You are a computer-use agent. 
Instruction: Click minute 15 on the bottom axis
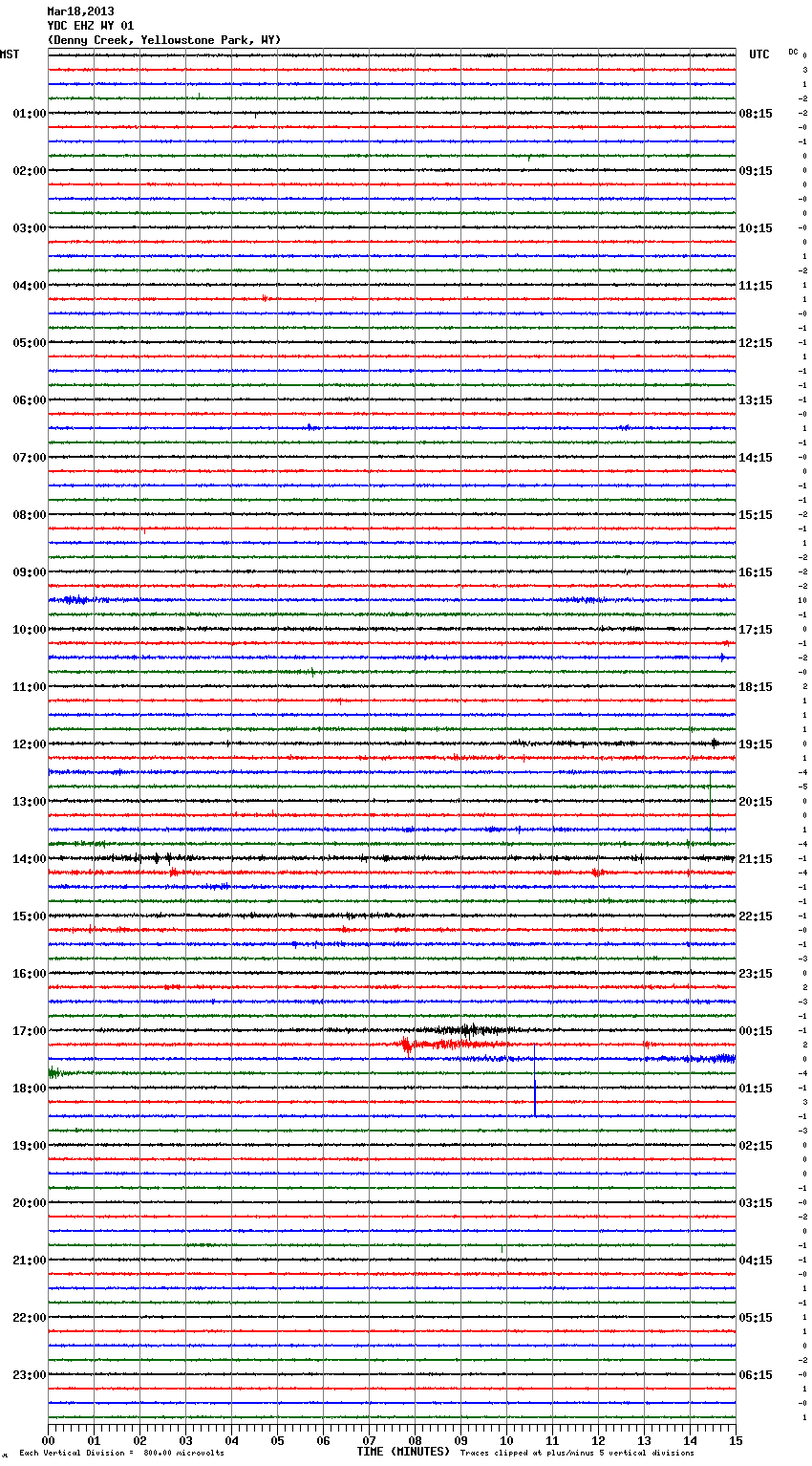736,1440
